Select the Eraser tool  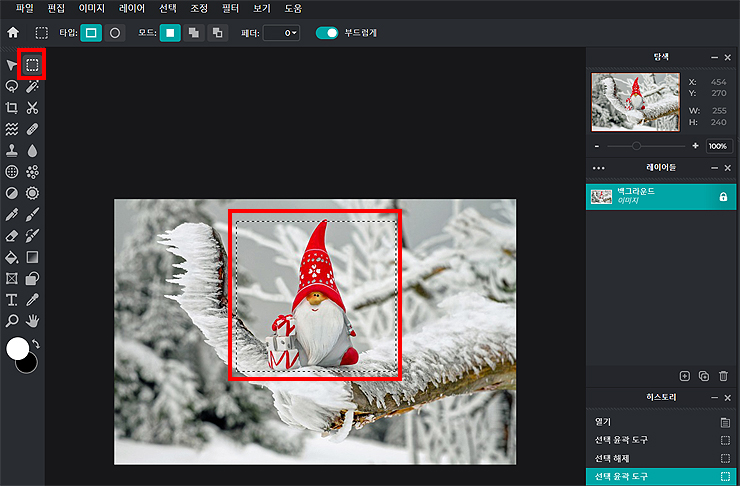click(x=11, y=235)
